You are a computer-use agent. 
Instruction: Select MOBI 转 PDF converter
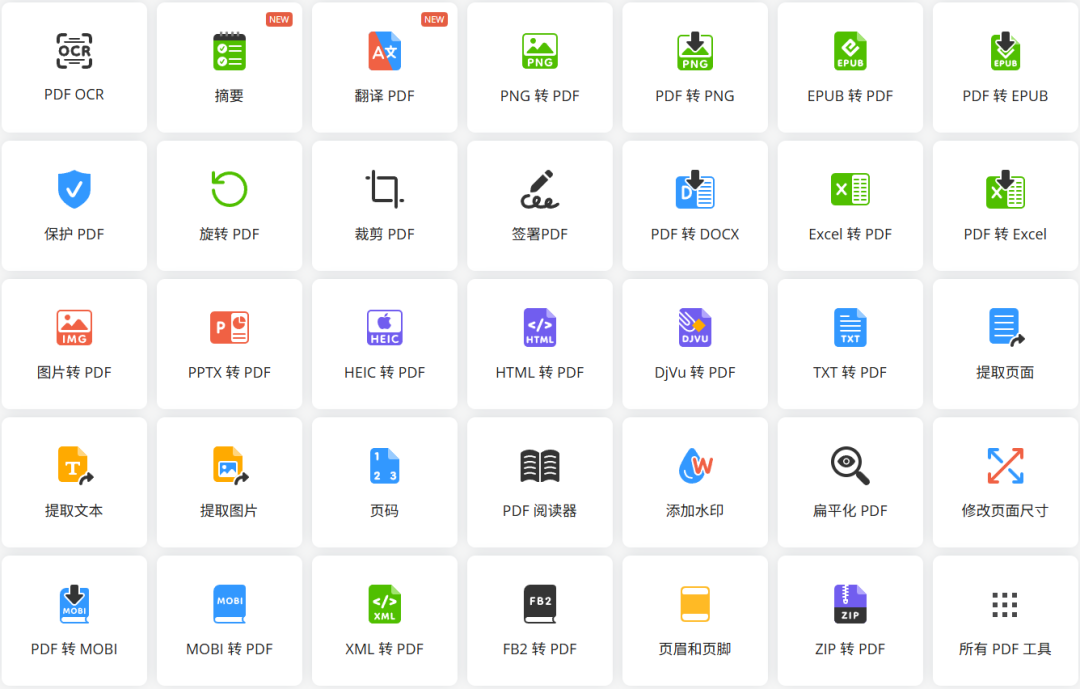(229, 621)
